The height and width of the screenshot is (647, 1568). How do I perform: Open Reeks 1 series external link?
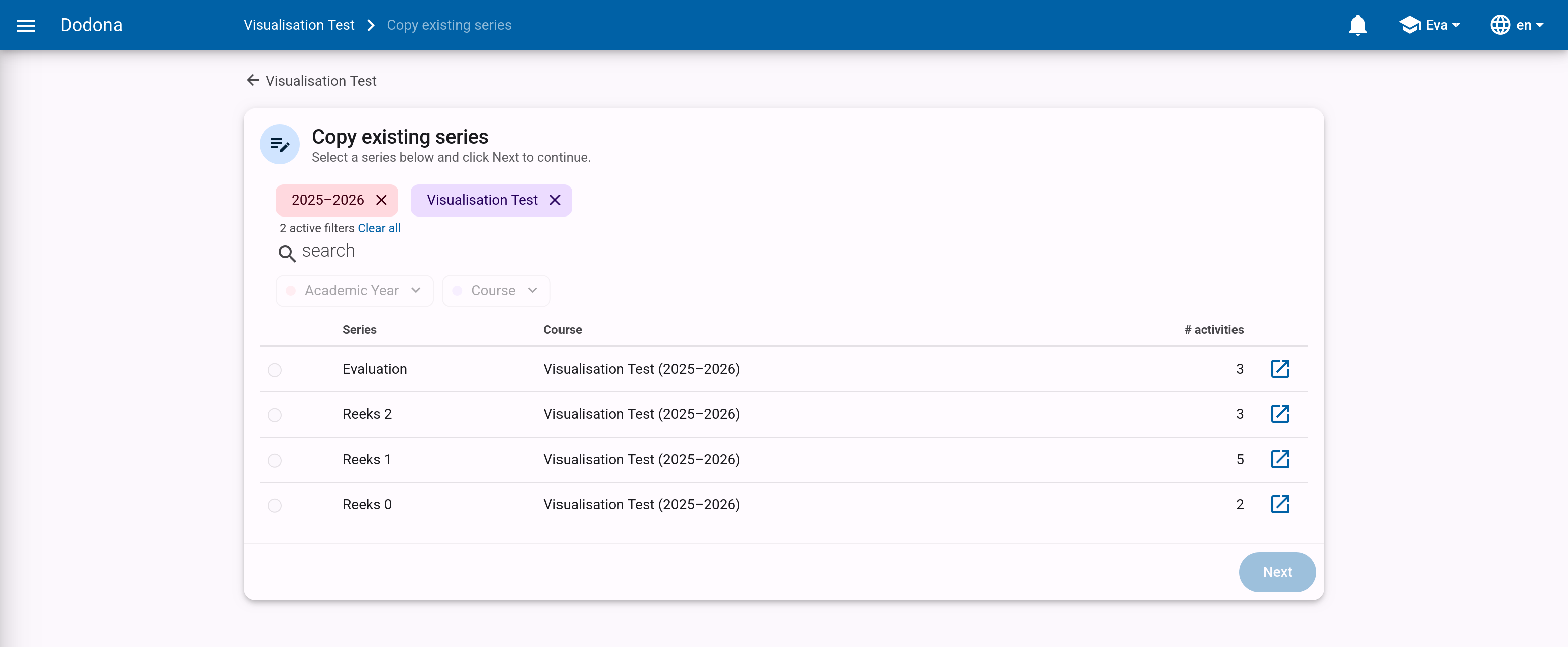tap(1280, 459)
